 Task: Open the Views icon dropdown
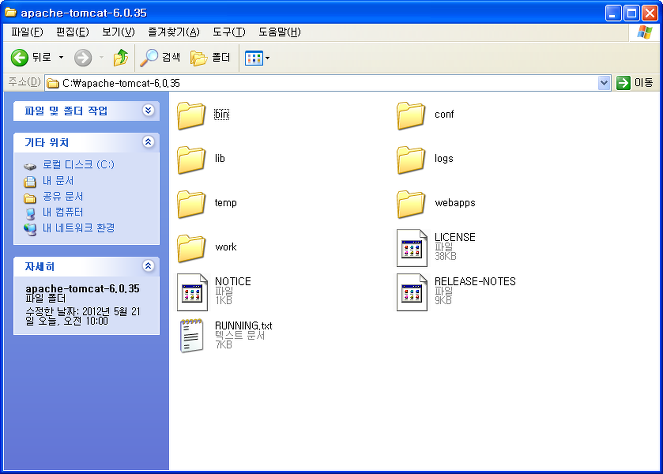[257, 58]
